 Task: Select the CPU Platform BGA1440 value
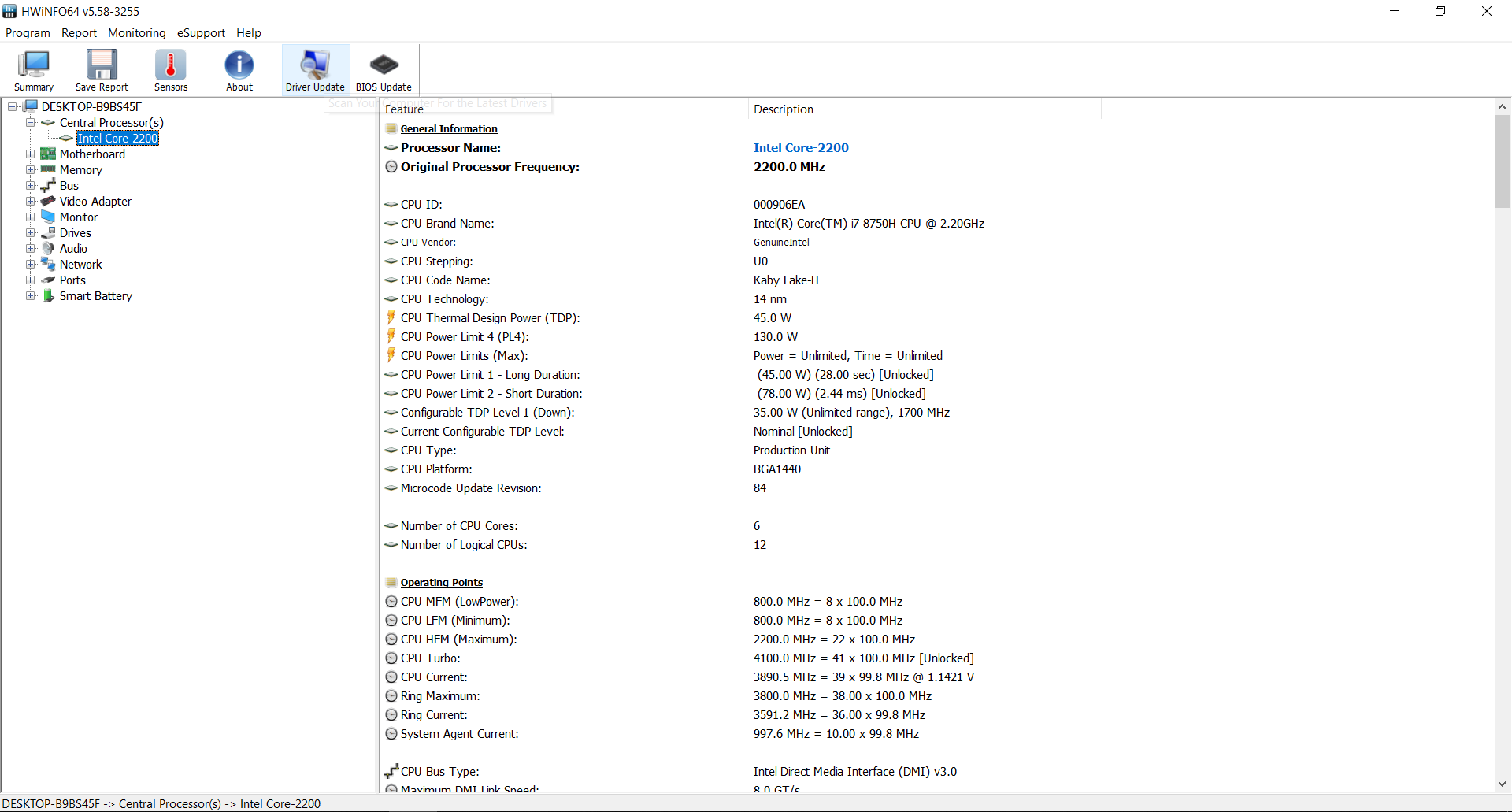point(776,469)
